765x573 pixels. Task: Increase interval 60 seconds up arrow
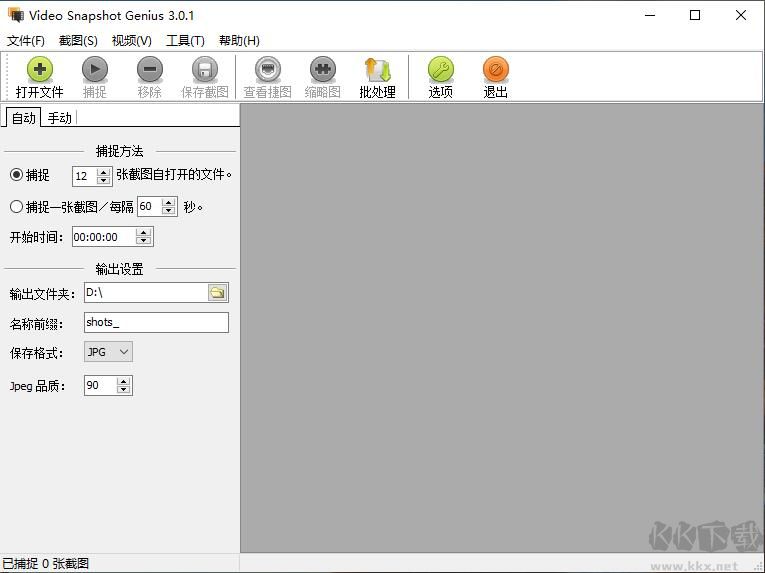(x=169, y=202)
